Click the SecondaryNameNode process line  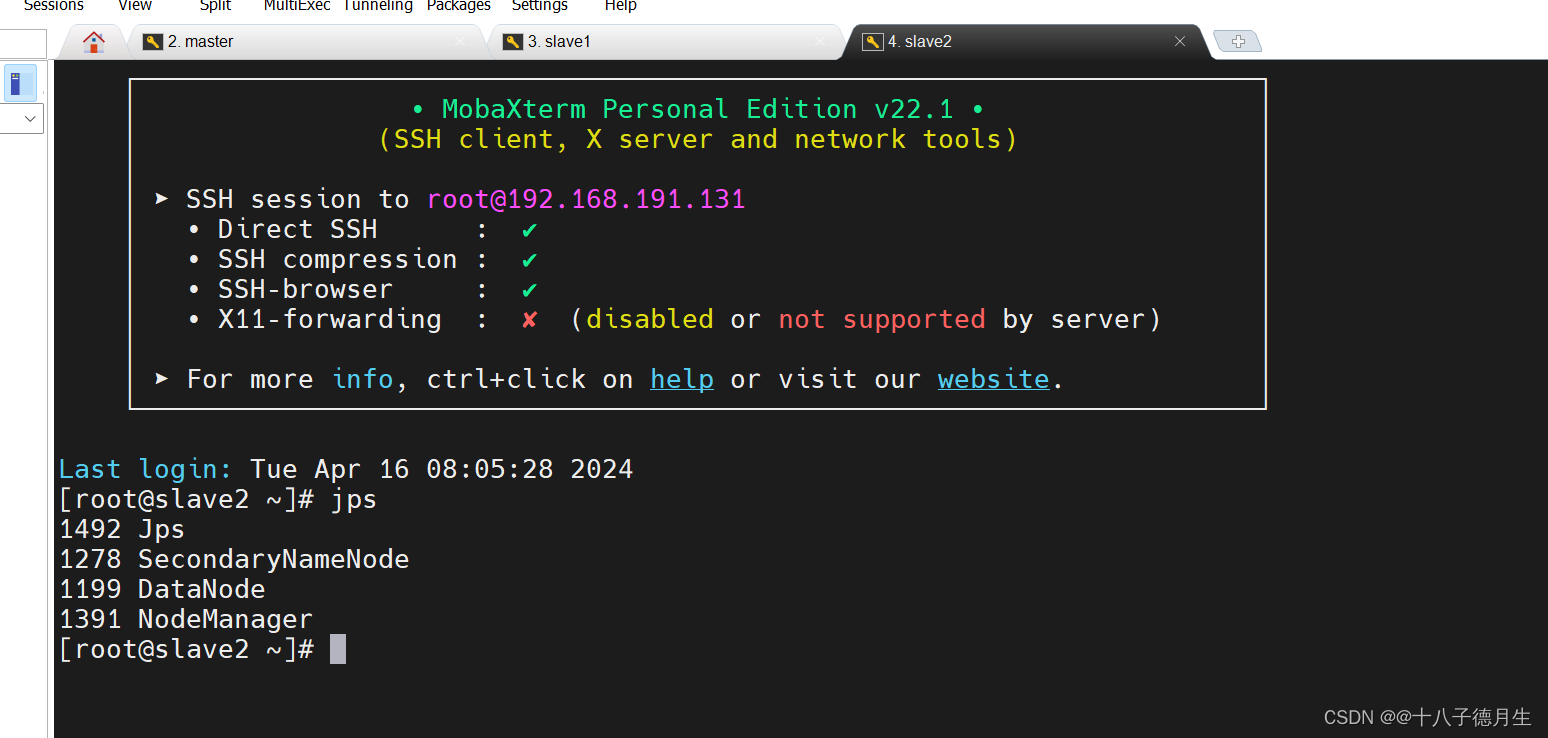(x=234, y=559)
